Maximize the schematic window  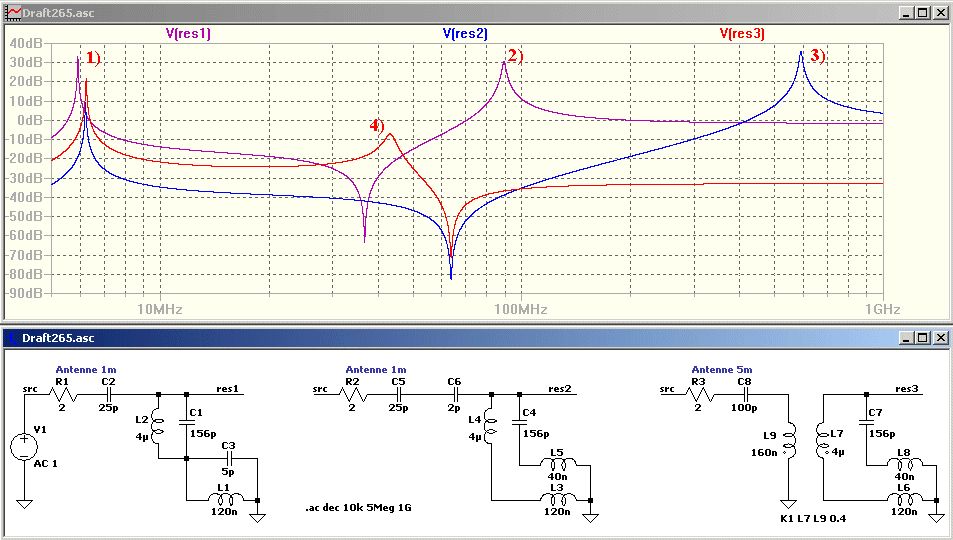923,338
